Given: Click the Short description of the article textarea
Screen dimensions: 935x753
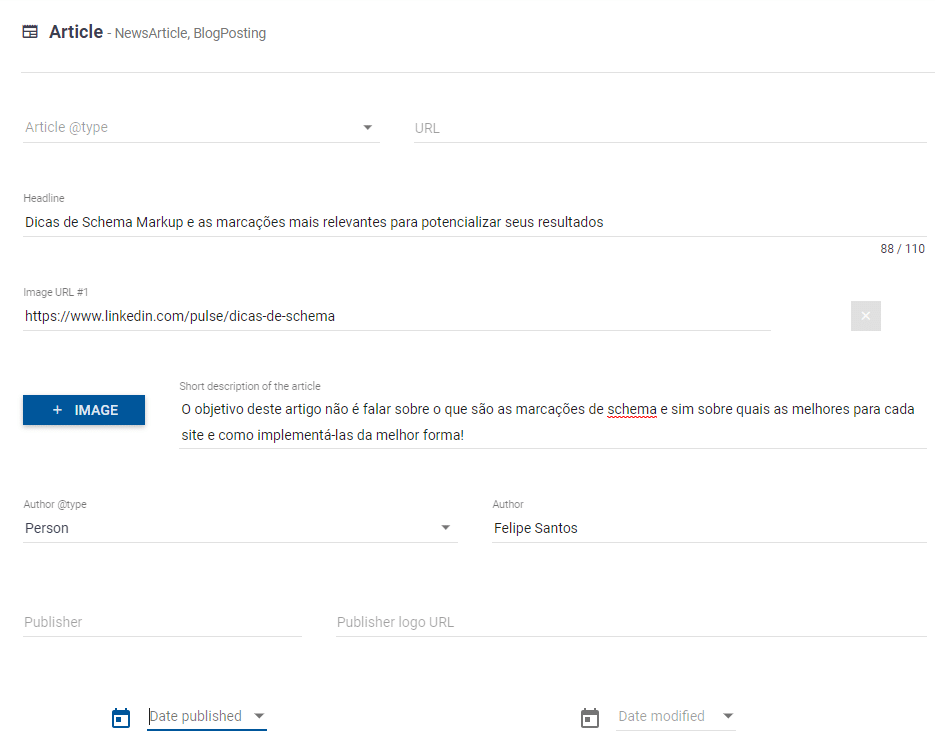Looking at the screenshot, I should (x=552, y=423).
